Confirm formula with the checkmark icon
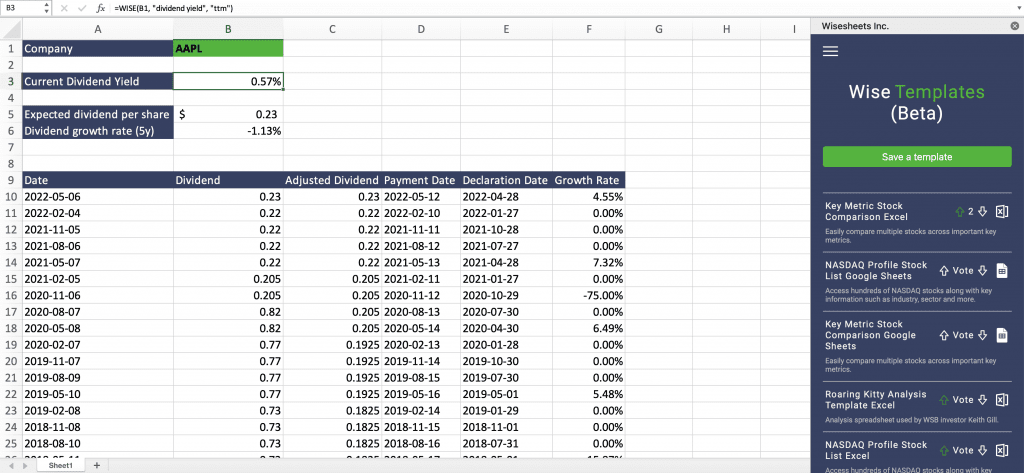This screenshot has width=1024, height=473. tap(81, 8)
